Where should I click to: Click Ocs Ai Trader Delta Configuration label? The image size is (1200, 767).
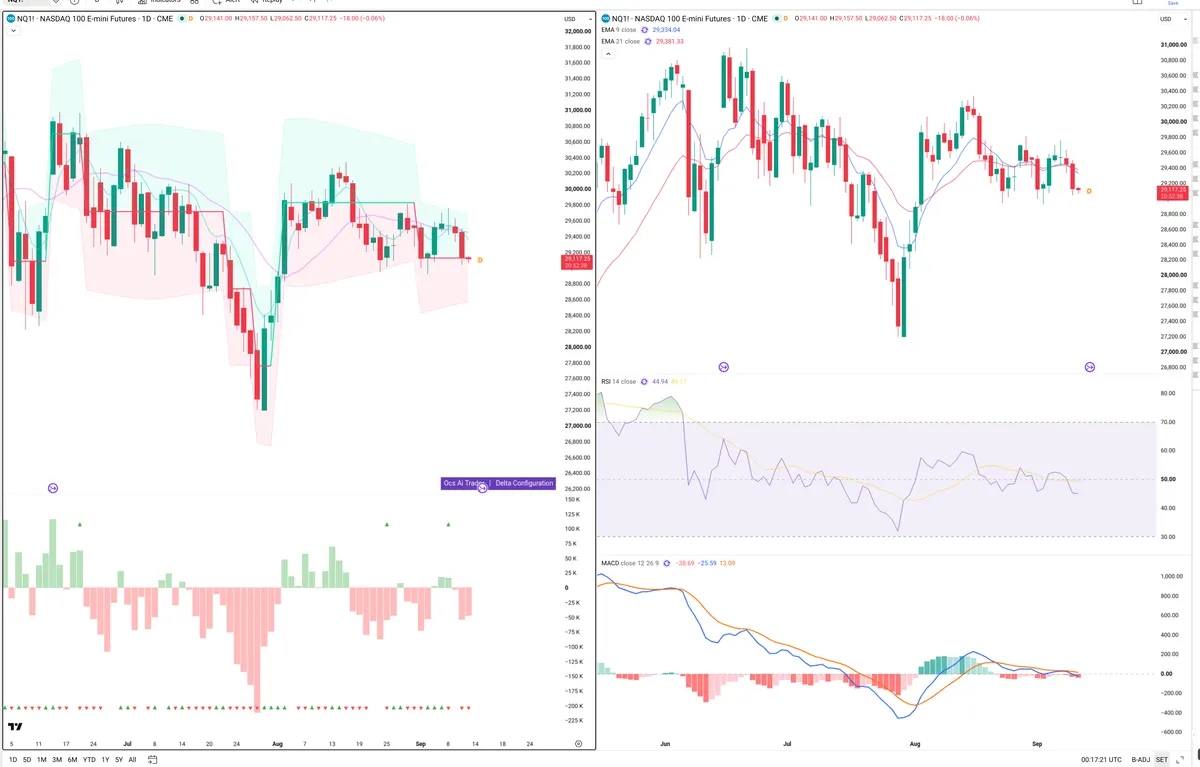tap(498, 483)
